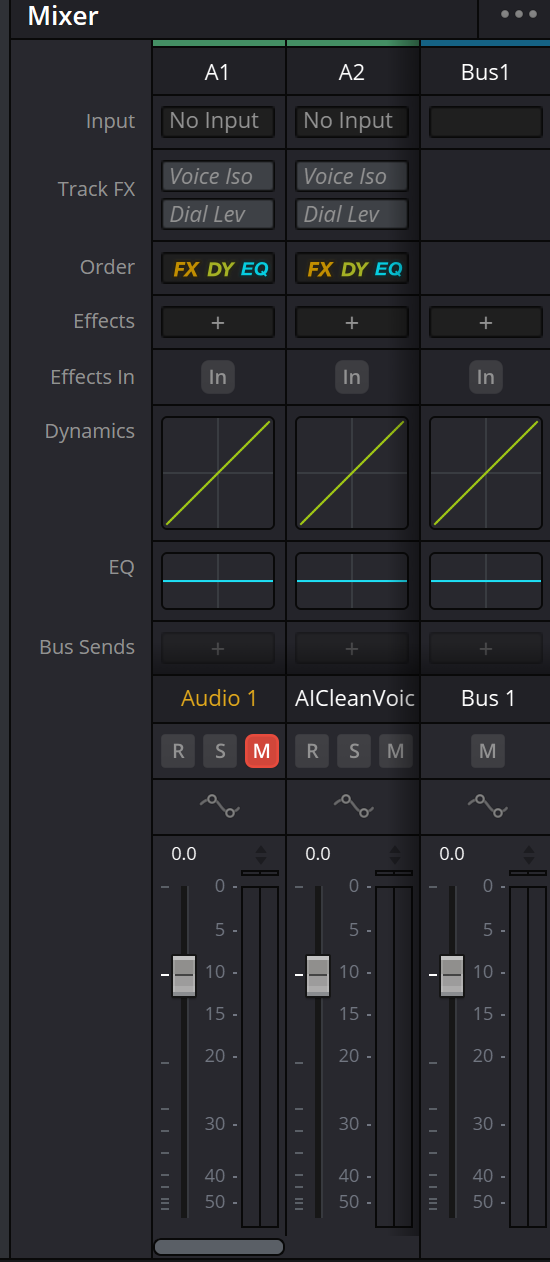
Task: Add a bus send on Bus1
Action: pos(486,648)
